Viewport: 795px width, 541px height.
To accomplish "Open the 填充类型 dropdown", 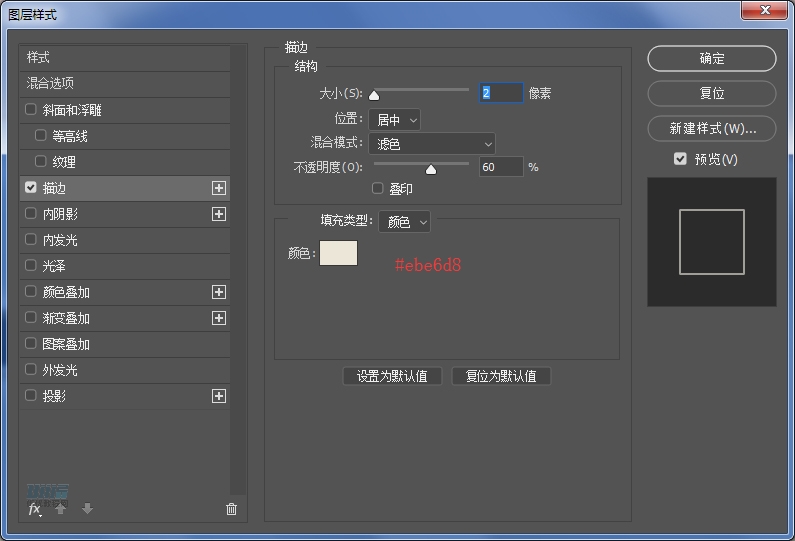I will coord(404,222).
